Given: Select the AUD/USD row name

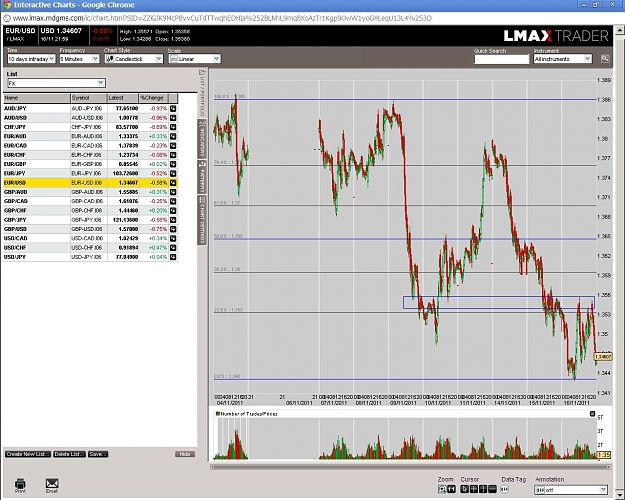Looking at the screenshot, I should [15, 118].
